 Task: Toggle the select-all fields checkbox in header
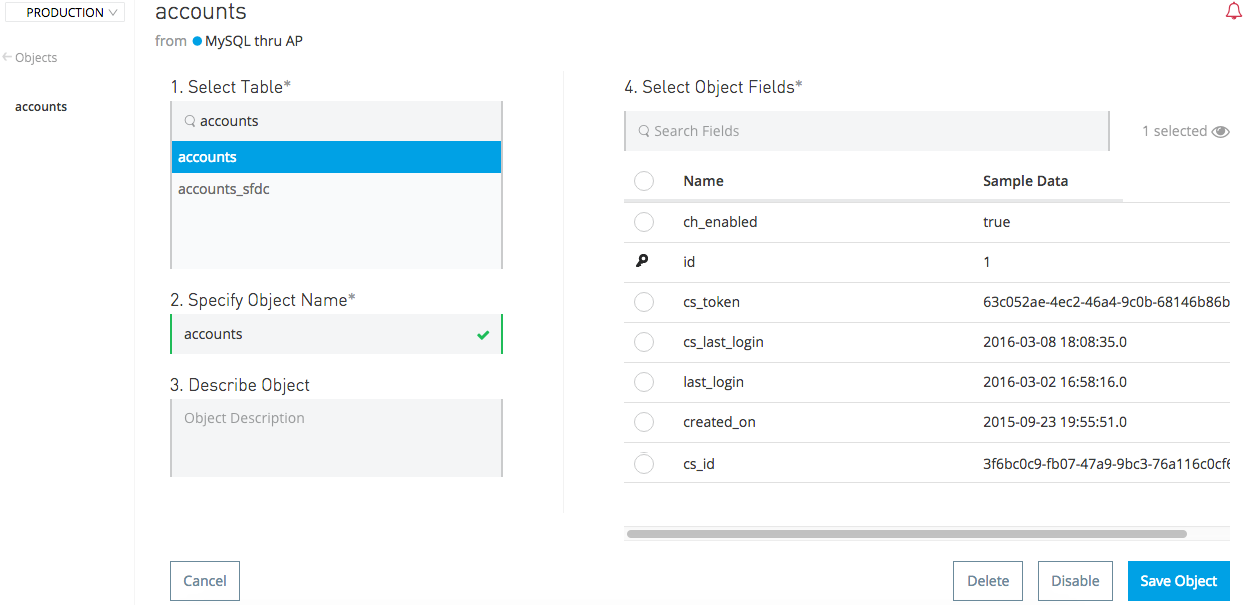click(644, 181)
